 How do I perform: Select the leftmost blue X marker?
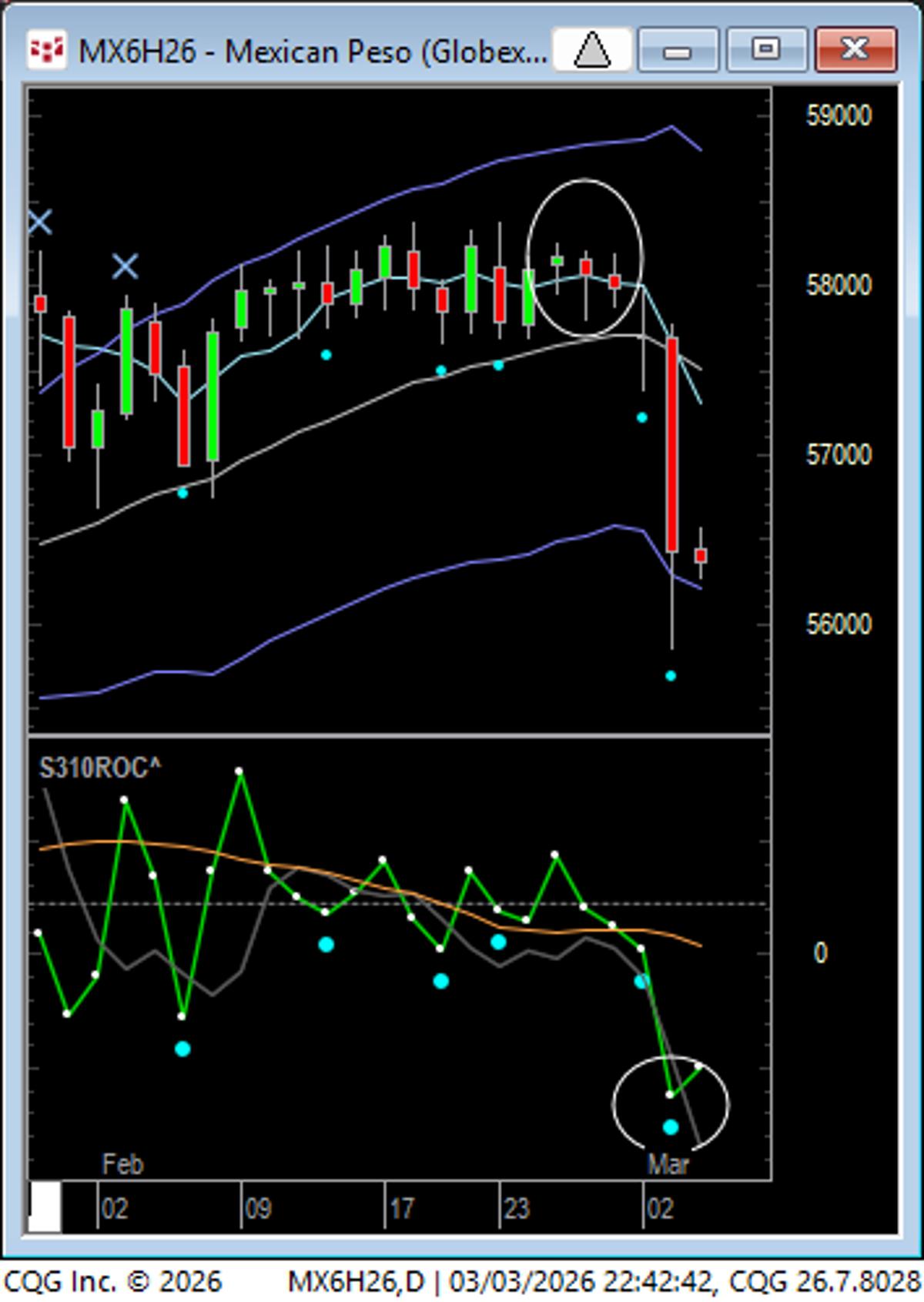(x=40, y=223)
